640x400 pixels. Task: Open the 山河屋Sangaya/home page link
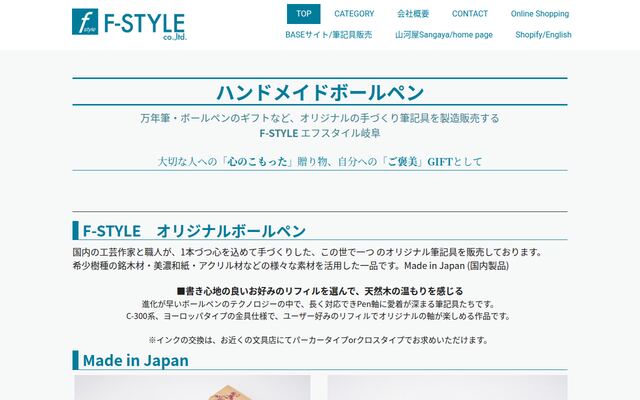[x=444, y=35]
